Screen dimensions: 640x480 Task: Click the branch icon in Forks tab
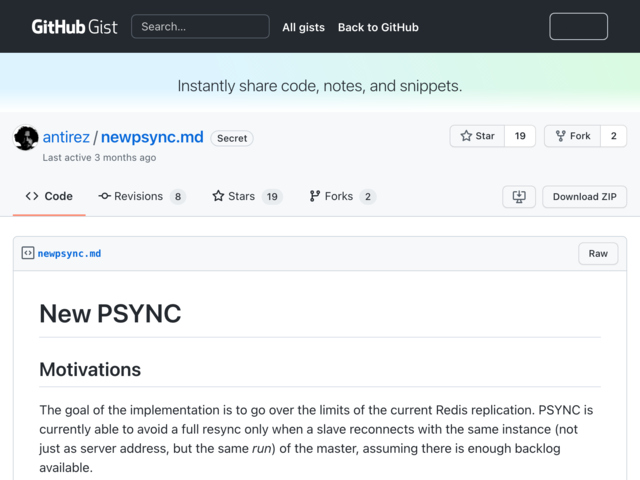(314, 196)
